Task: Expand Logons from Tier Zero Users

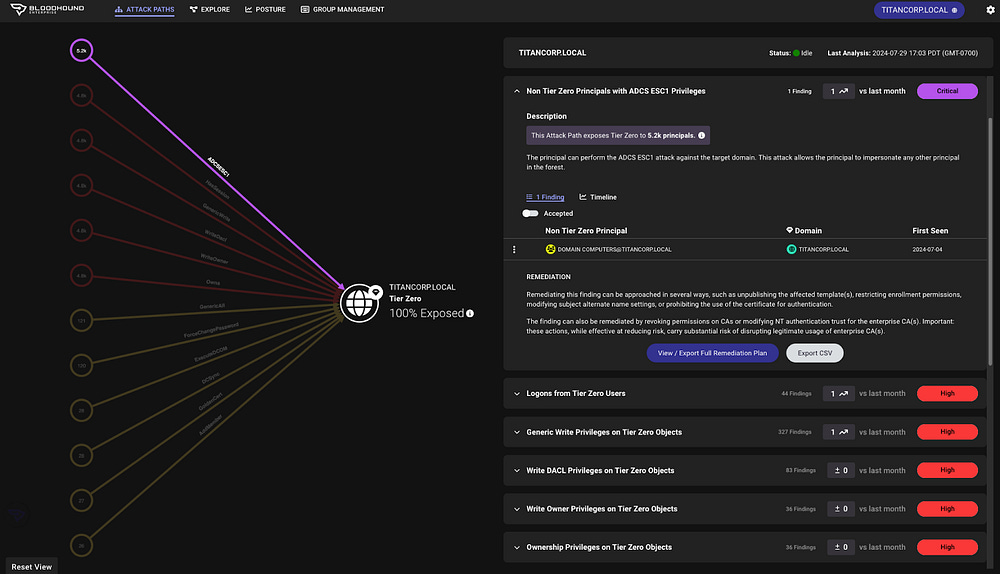Action: pyautogui.click(x=517, y=394)
